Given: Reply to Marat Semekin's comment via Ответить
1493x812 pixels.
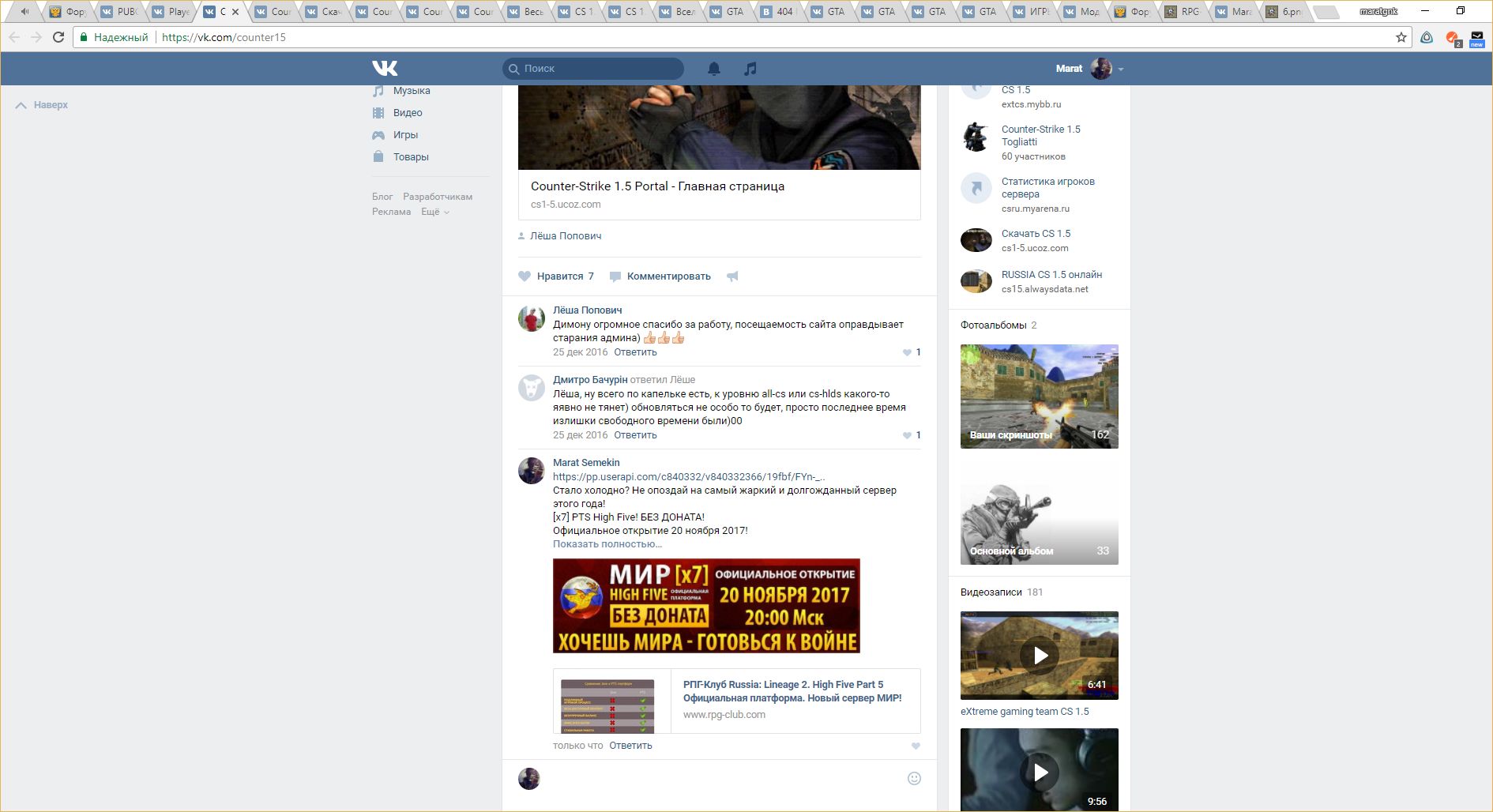Looking at the screenshot, I should coord(630,746).
